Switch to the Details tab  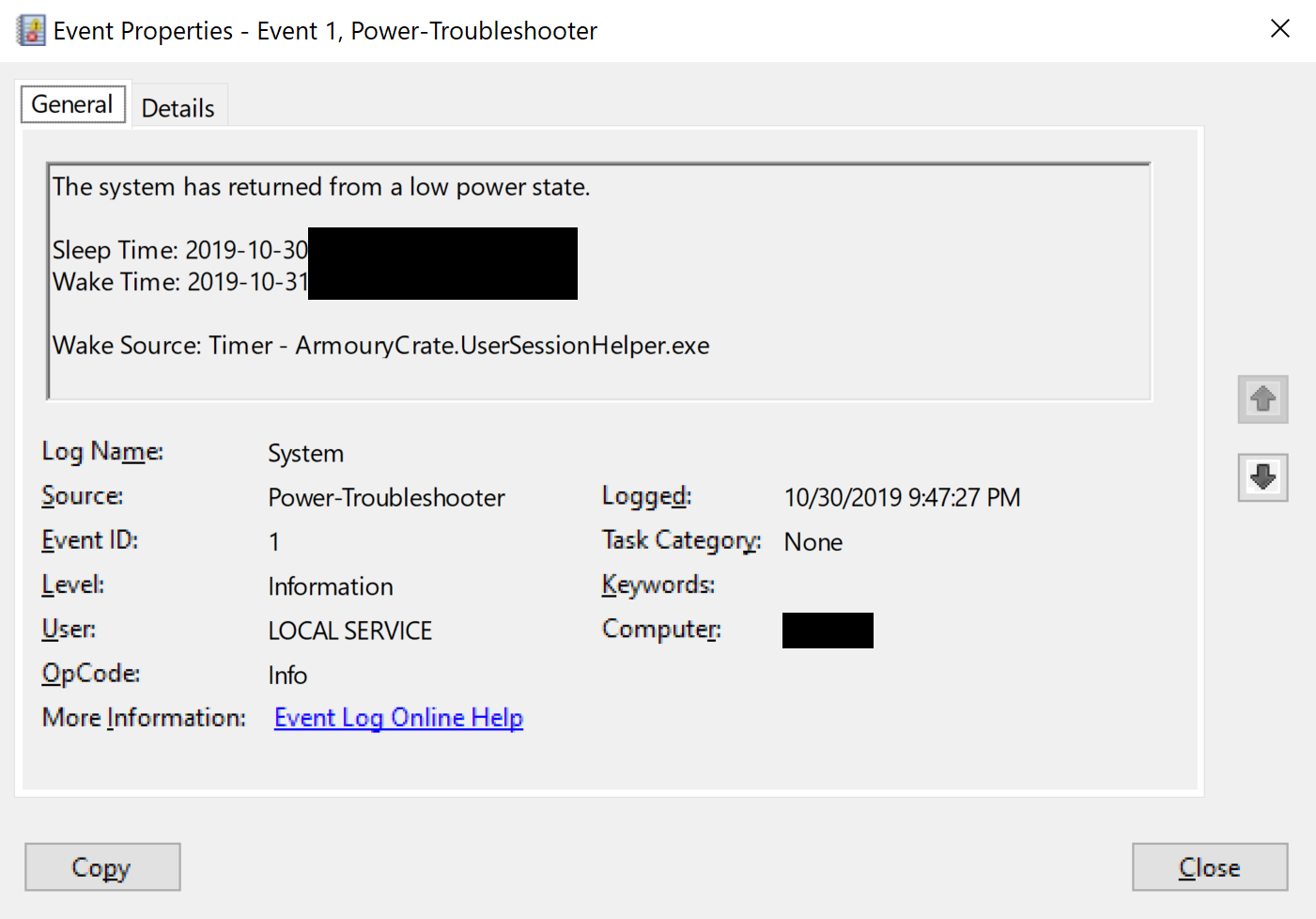tap(178, 108)
